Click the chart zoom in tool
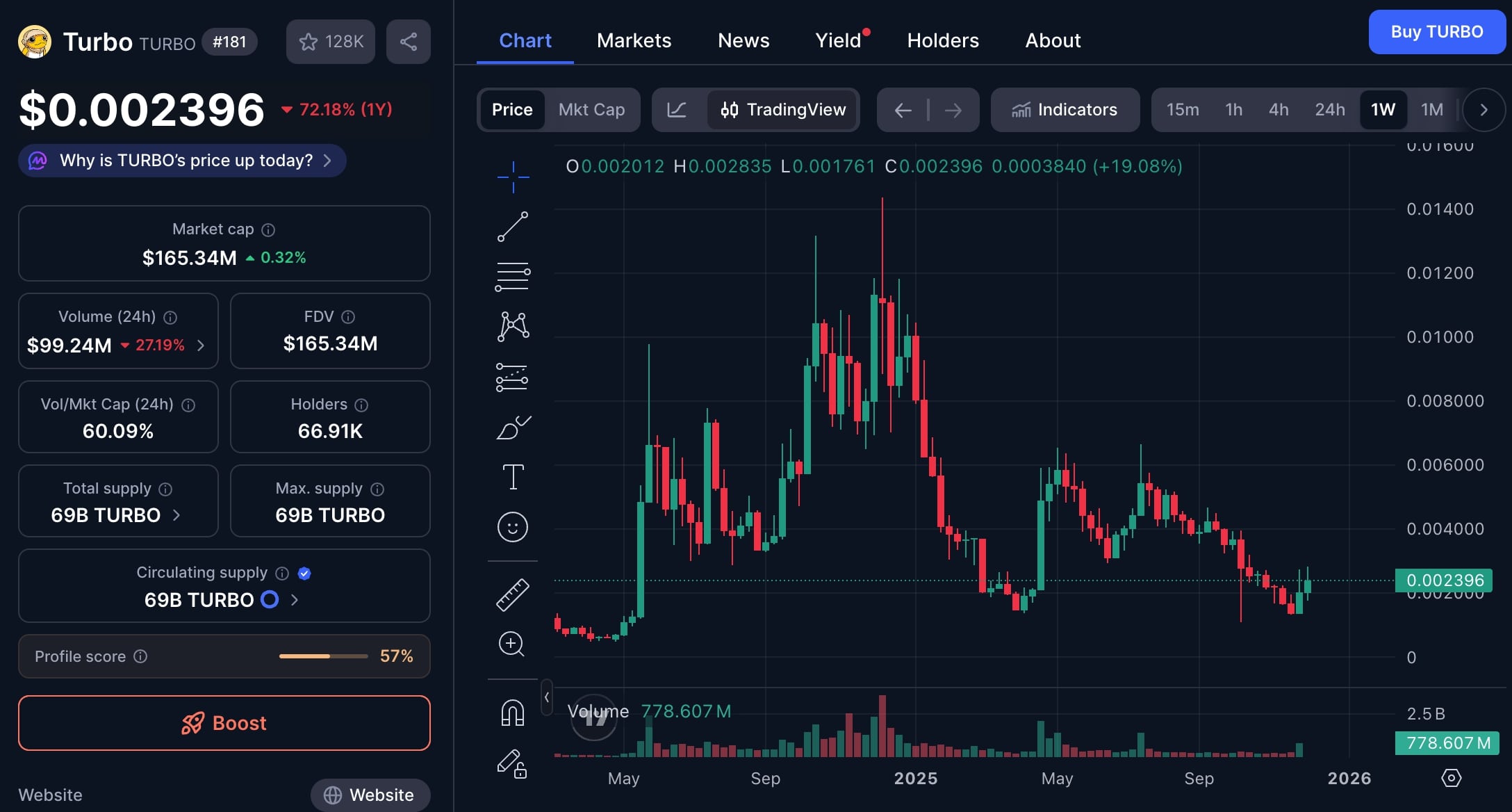The image size is (1512, 812). click(512, 644)
